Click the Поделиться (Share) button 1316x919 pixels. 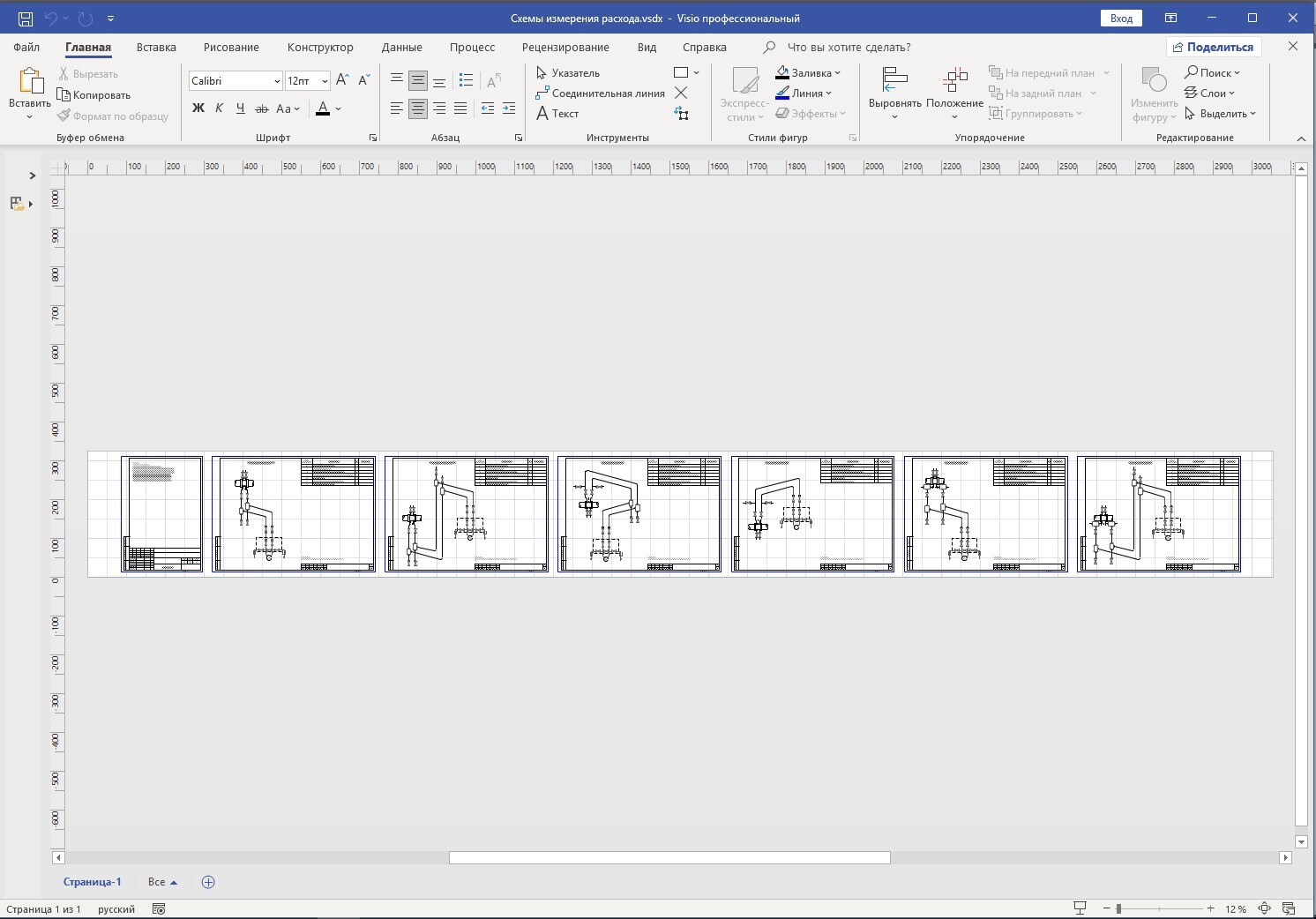coord(1214,48)
